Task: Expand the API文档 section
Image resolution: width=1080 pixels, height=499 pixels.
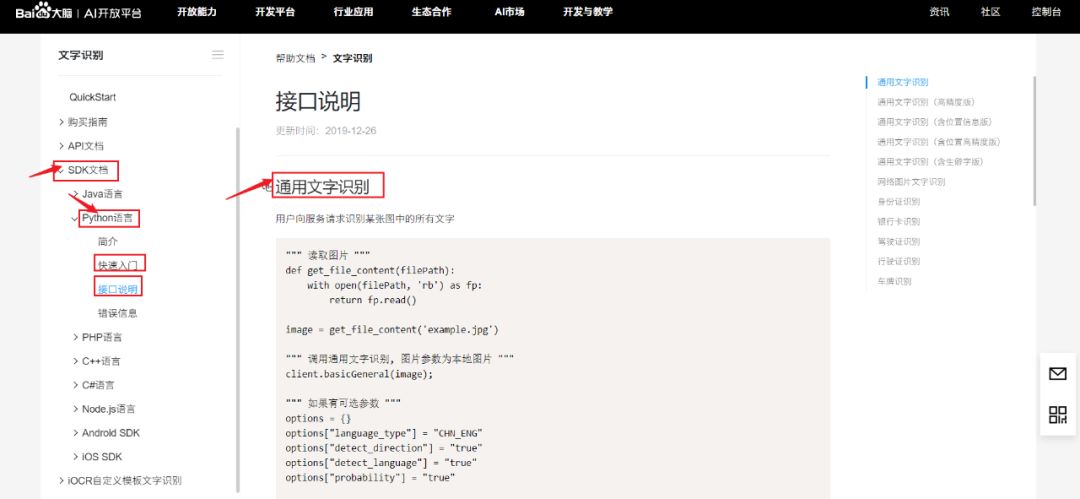Action: [62, 146]
